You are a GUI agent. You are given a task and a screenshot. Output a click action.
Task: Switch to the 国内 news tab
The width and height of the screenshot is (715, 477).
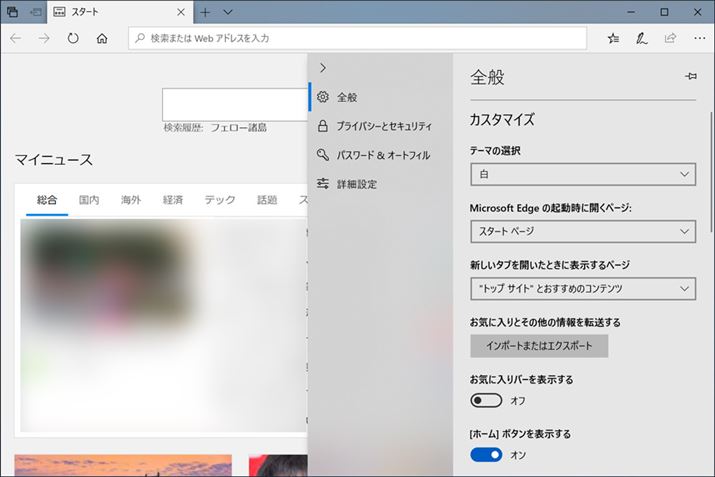pyautogui.click(x=89, y=200)
